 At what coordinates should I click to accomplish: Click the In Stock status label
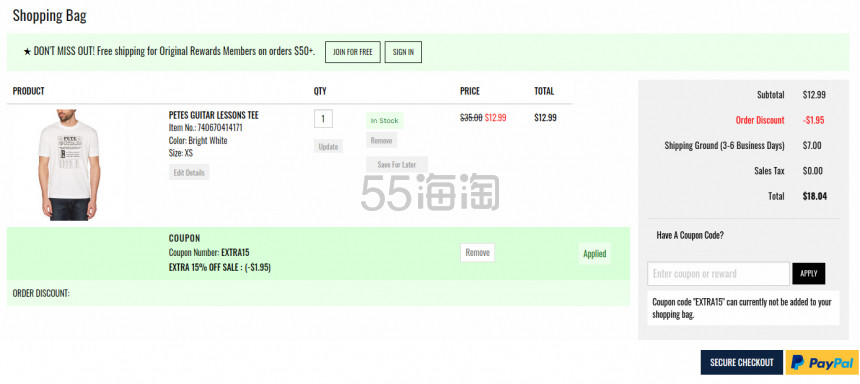(384, 121)
